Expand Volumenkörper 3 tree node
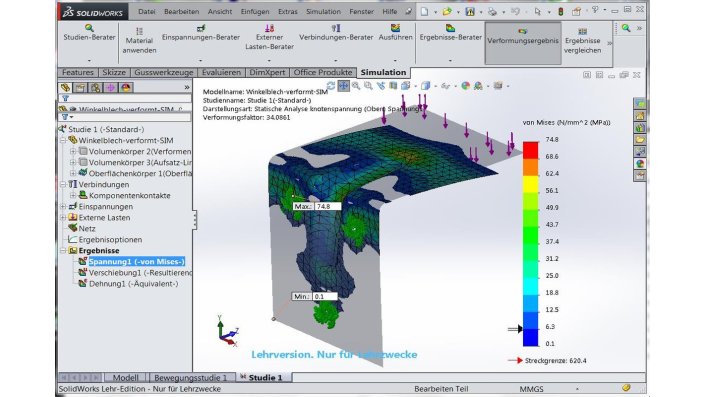Screen dimensions: 705x397 [x=73, y=162]
